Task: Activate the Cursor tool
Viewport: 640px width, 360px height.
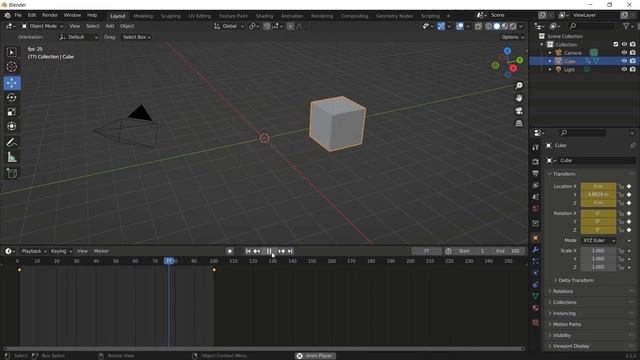Action: coord(12,67)
